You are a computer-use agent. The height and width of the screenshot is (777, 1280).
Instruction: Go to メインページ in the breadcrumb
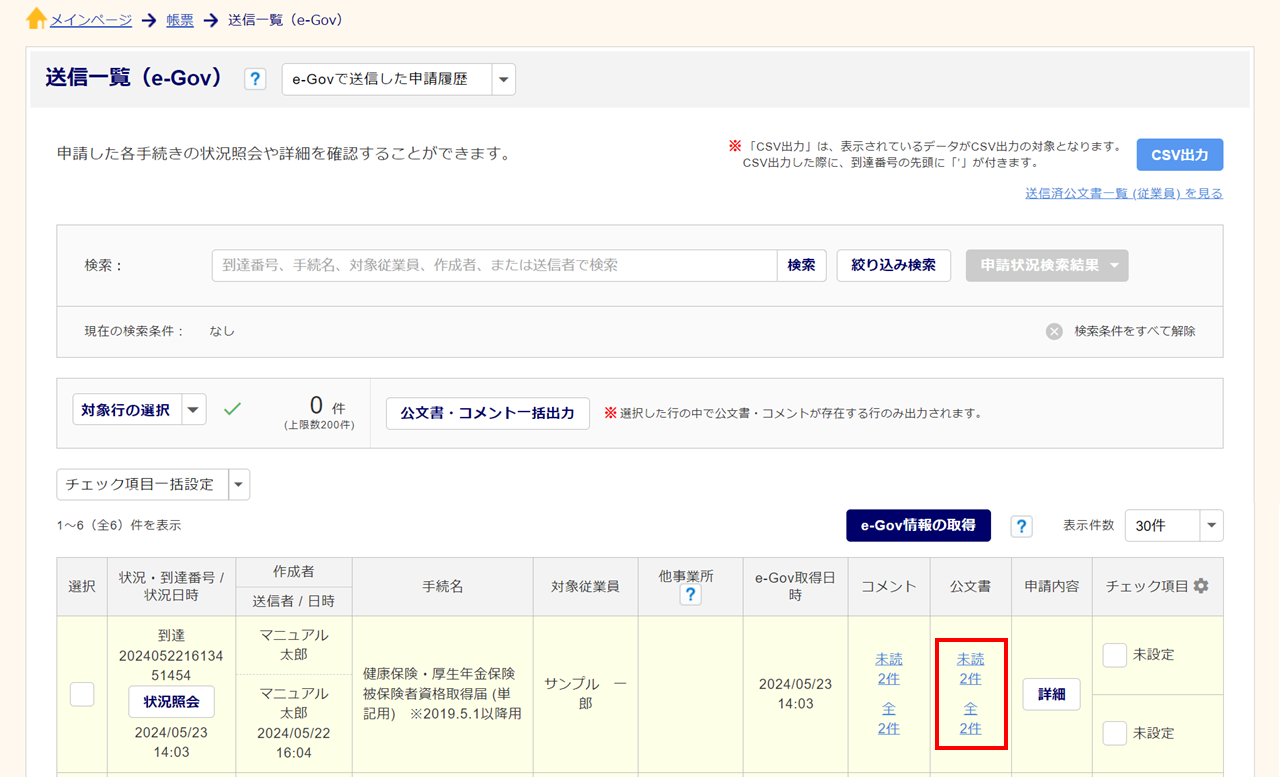91,19
